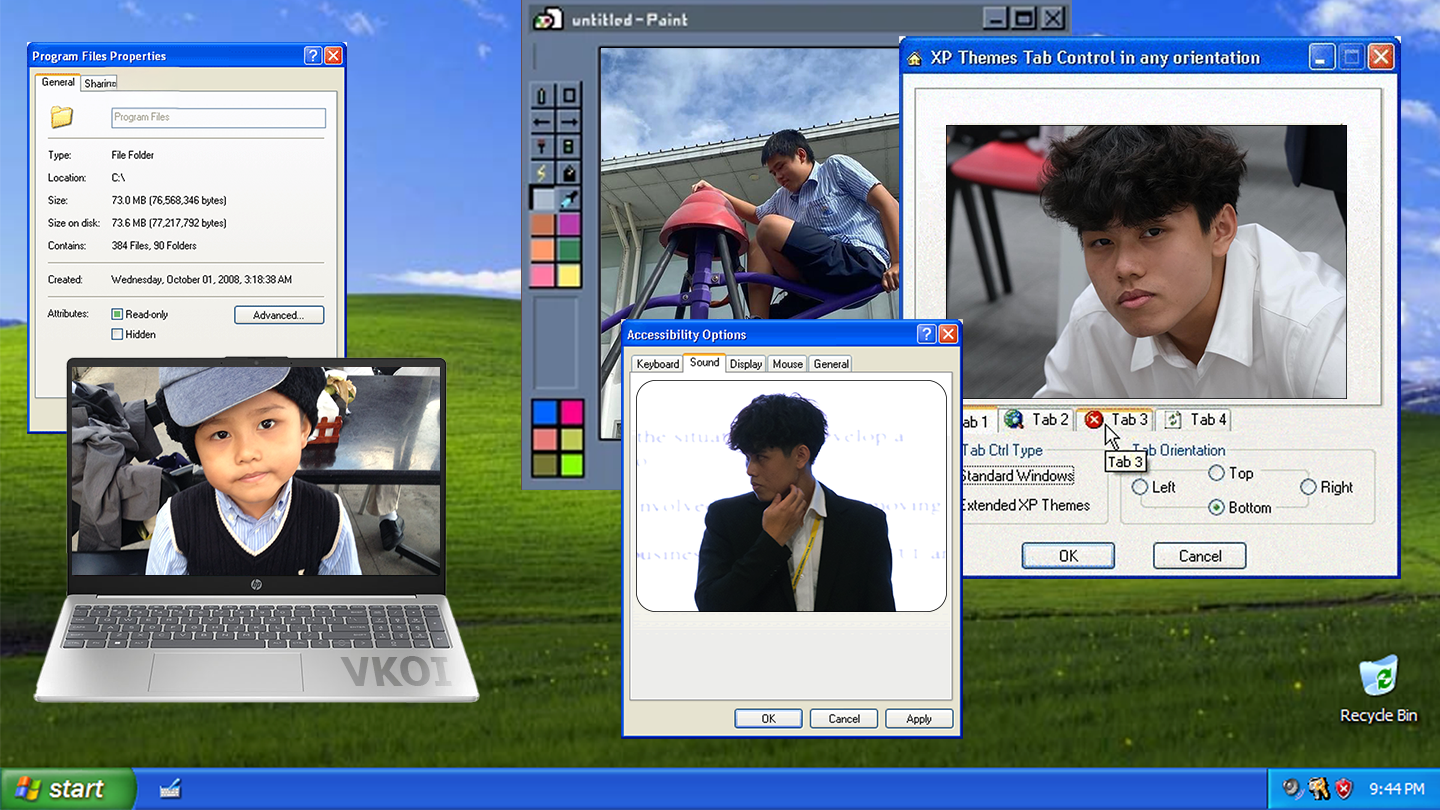Viewport: 1440px width, 810px height.
Task: Click the traffic light tool in Paint toolbox
Action: (x=568, y=148)
